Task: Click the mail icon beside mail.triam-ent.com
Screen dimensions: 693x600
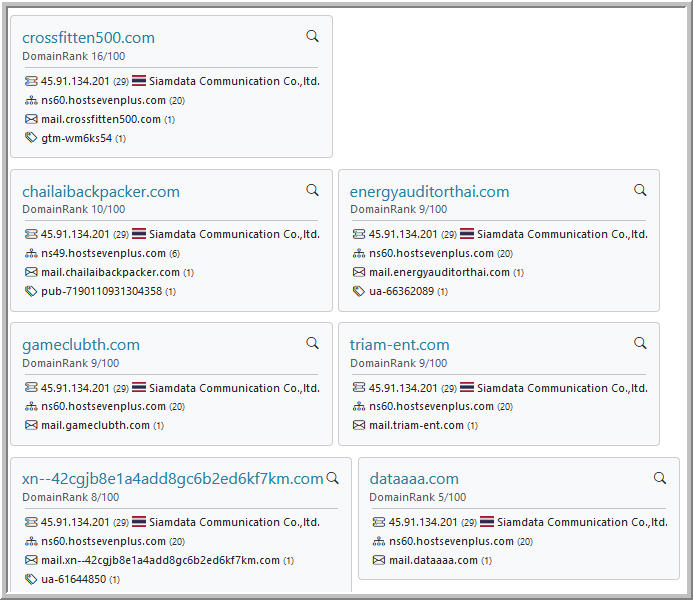Action: pyautogui.click(x=359, y=425)
